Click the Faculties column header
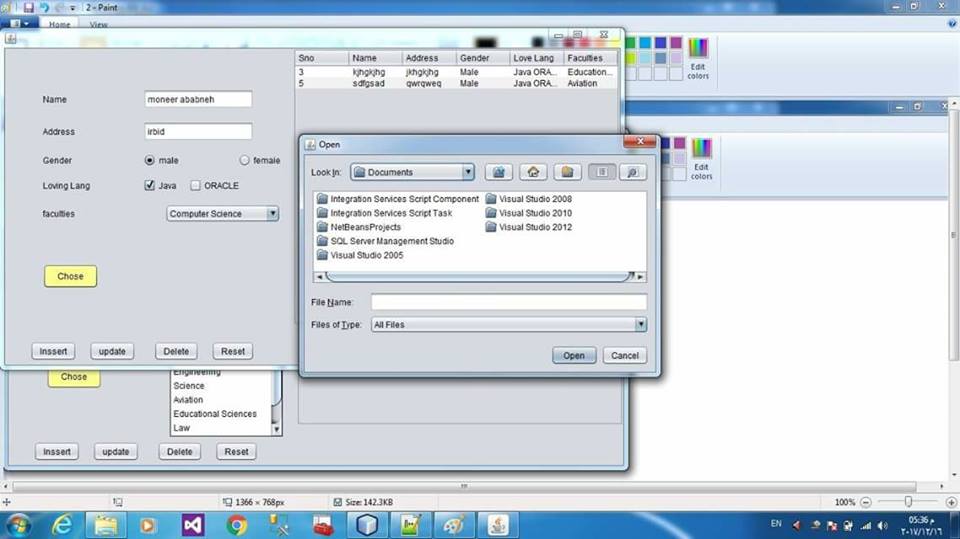Viewport: 960px width, 539px height. click(590, 58)
